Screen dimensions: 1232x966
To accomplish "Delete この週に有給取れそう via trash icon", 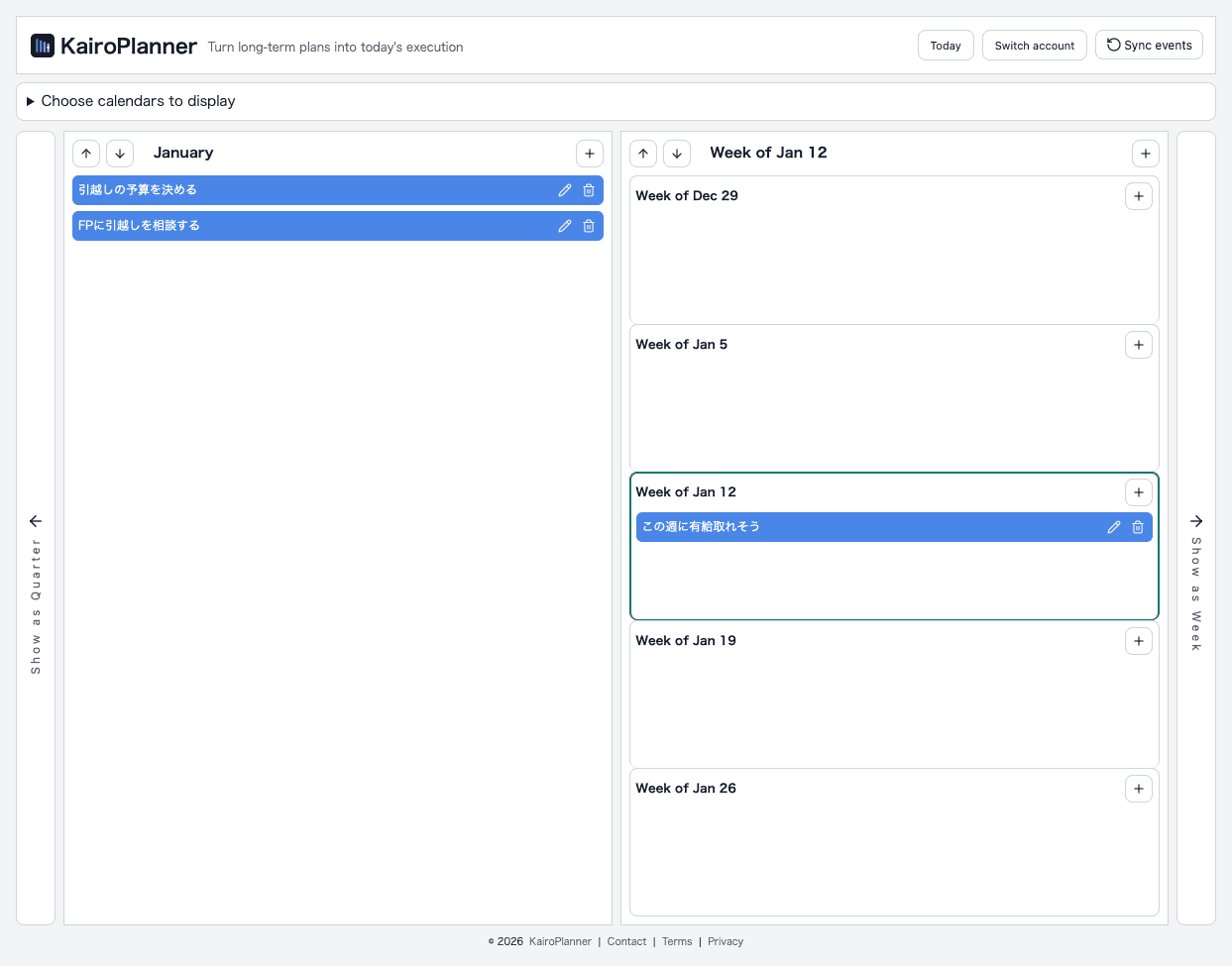I will 1137,527.
